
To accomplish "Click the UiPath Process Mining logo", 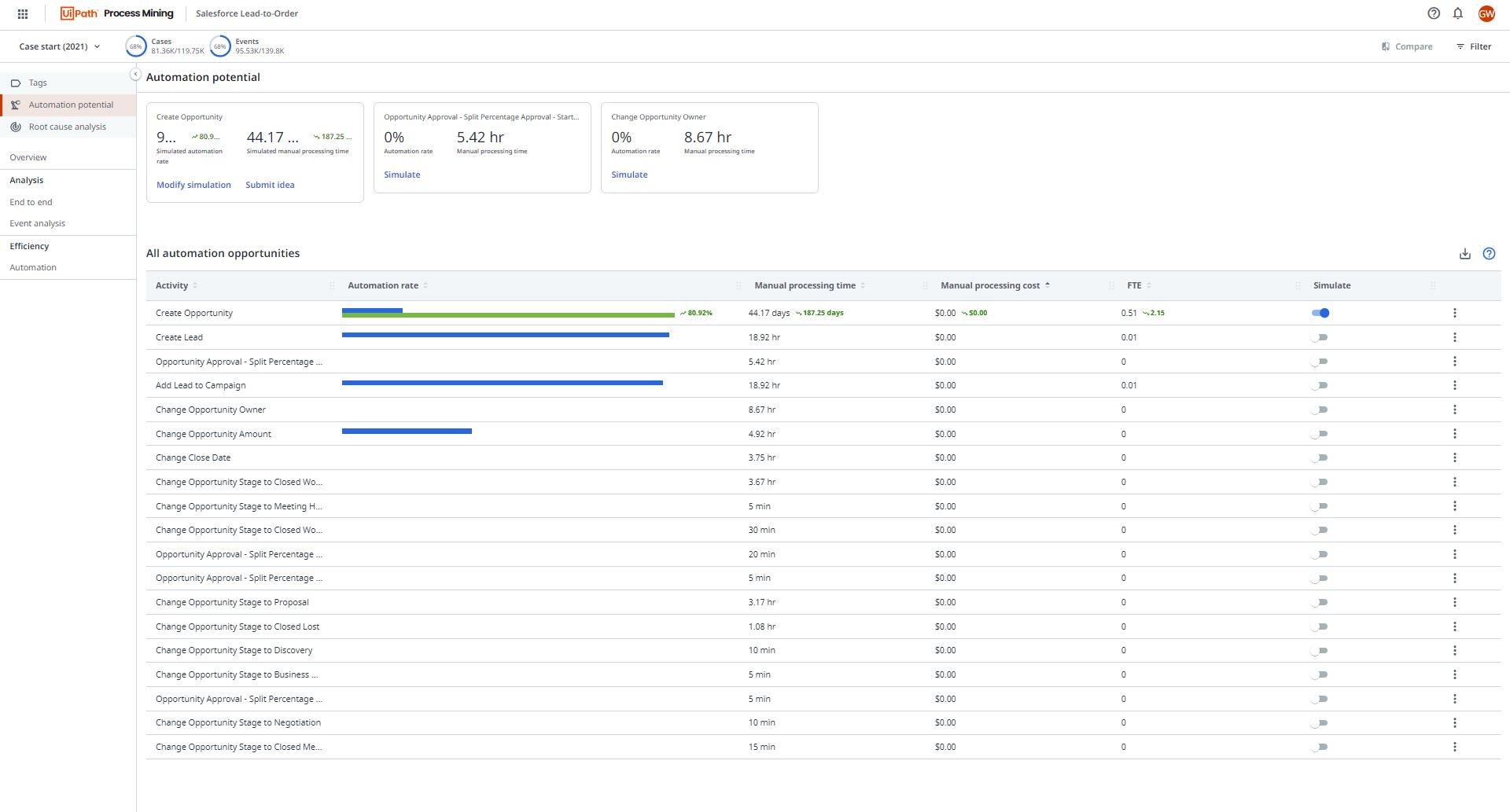I will [116, 13].
